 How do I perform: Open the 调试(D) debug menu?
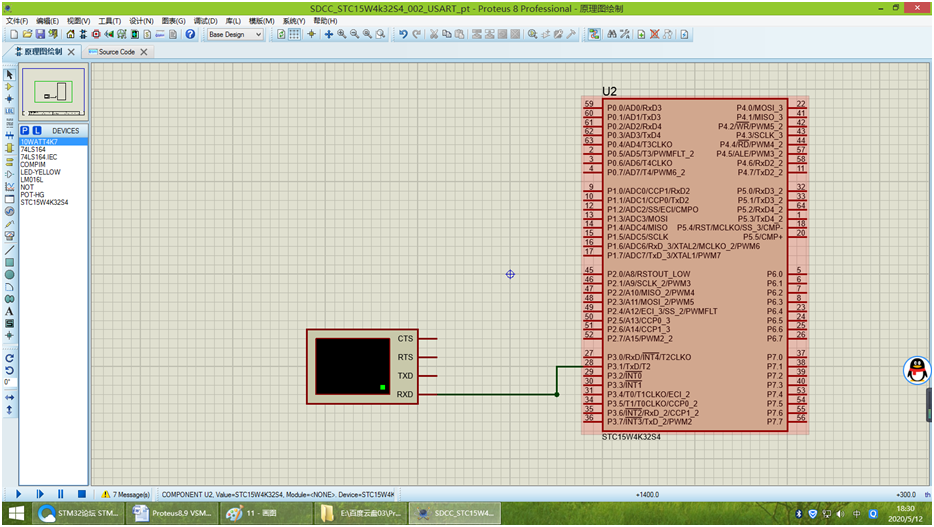point(205,20)
